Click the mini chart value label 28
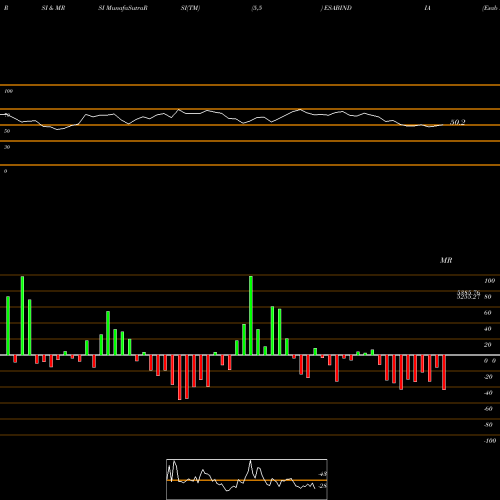Viewport: 500px width, 500px height. (x=323, y=486)
